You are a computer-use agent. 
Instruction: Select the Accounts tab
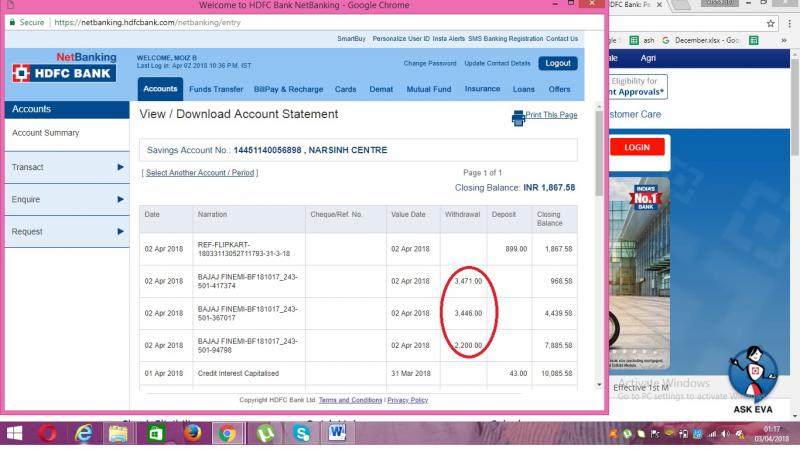(160, 89)
